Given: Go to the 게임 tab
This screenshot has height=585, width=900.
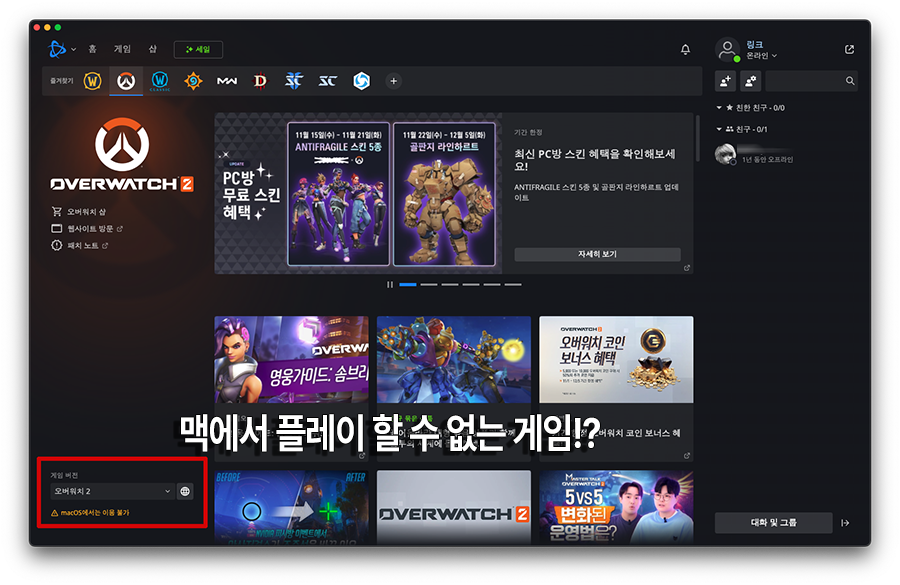Looking at the screenshot, I should pos(122,49).
